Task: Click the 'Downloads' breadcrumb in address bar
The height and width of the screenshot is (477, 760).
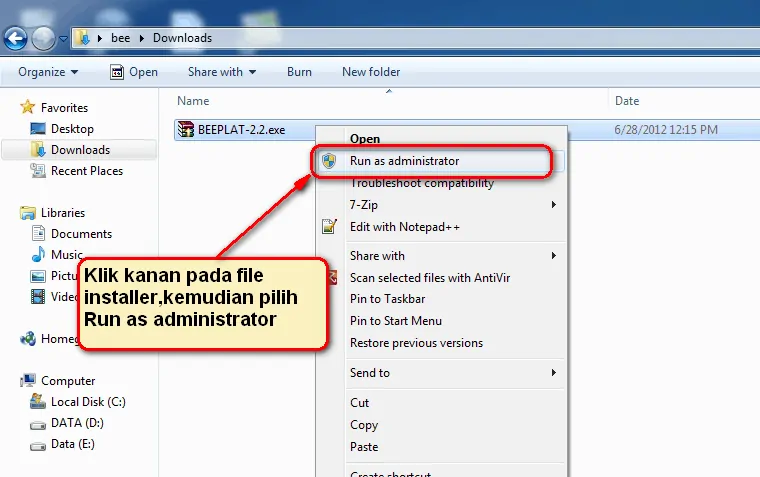Action: click(183, 38)
